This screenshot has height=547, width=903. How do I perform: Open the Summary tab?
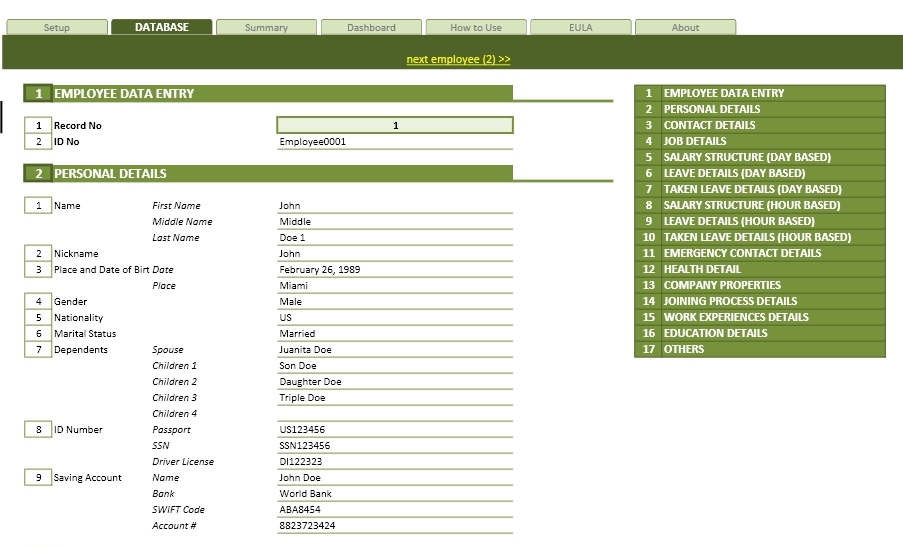[x=266, y=27]
